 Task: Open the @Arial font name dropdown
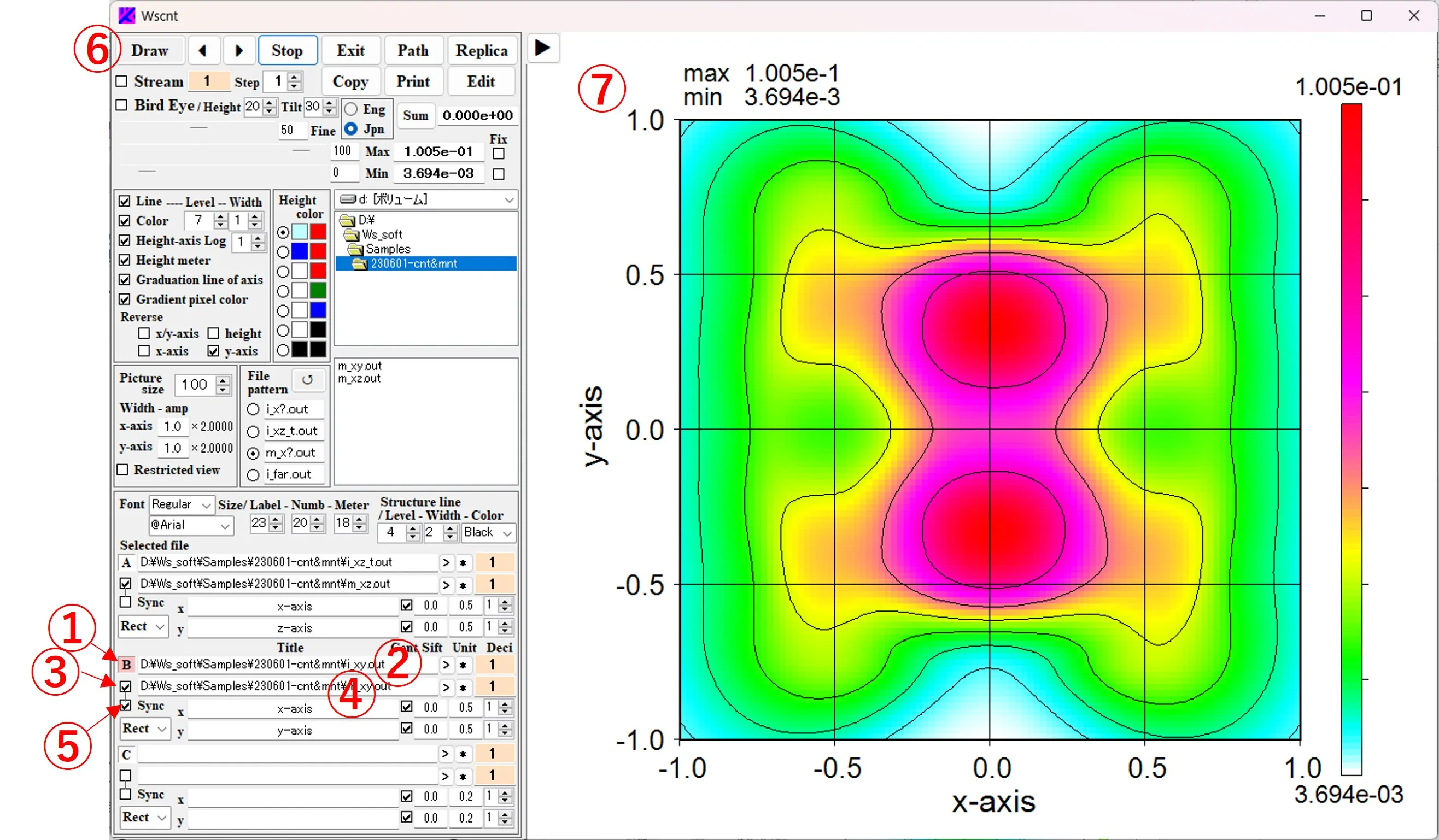click(191, 525)
